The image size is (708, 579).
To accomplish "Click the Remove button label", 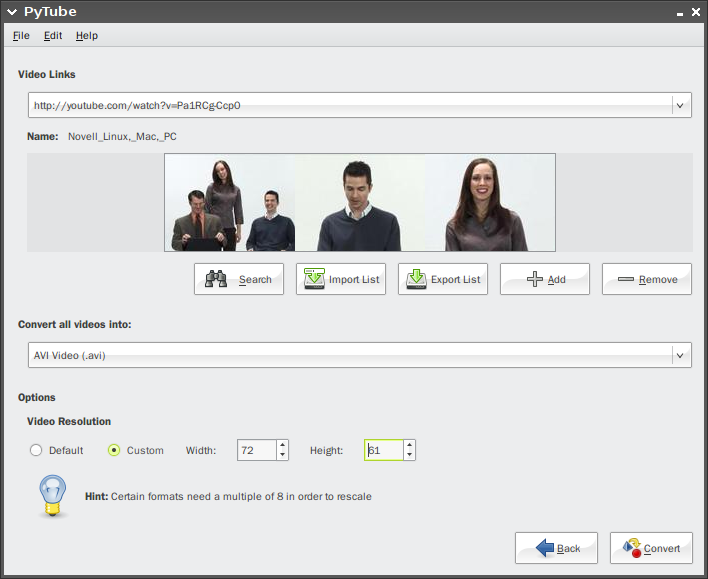I will tap(658, 280).
